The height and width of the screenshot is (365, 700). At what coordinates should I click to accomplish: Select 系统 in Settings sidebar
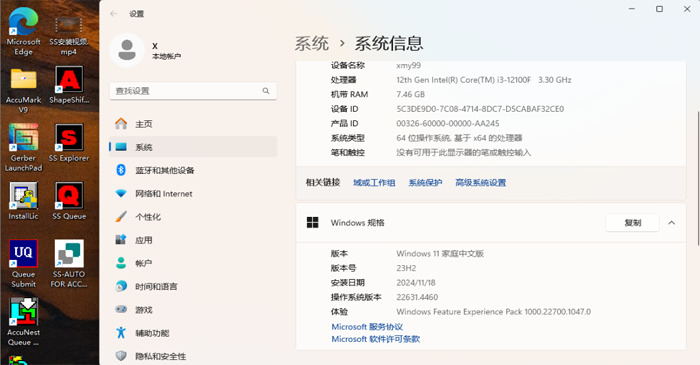[193, 147]
